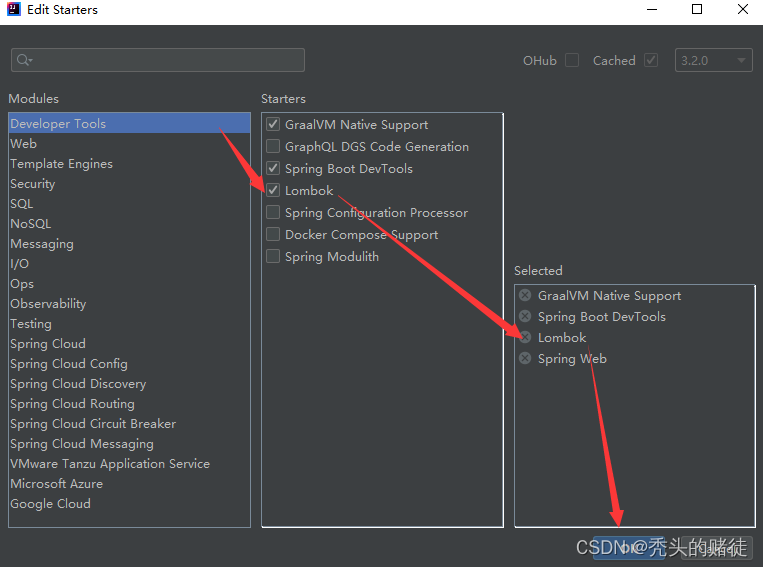Select the Ops module
Screen dimensions: 763x567
click(x=129, y=283)
